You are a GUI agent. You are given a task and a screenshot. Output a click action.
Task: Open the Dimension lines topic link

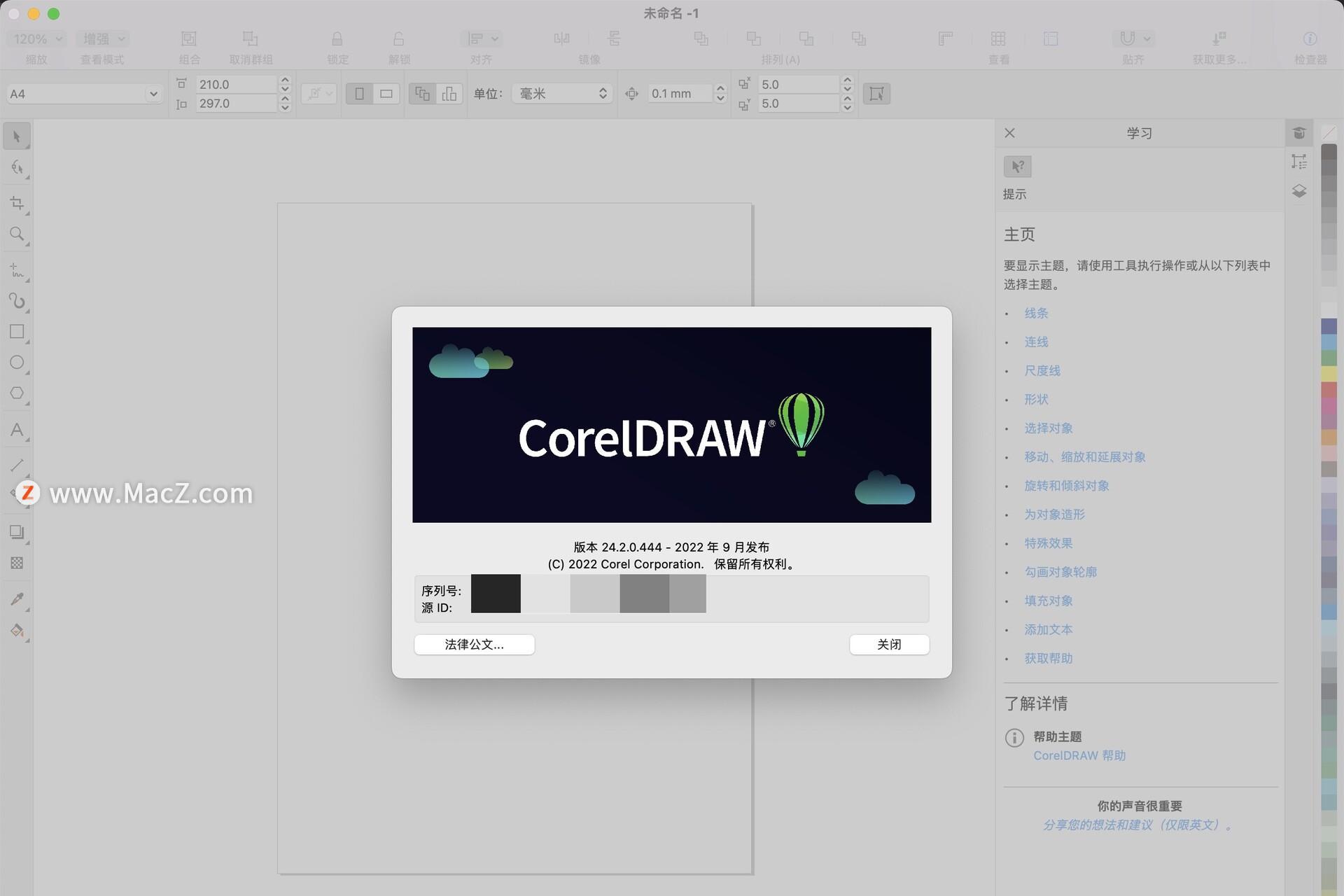pyautogui.click(x=1042, y=371)
